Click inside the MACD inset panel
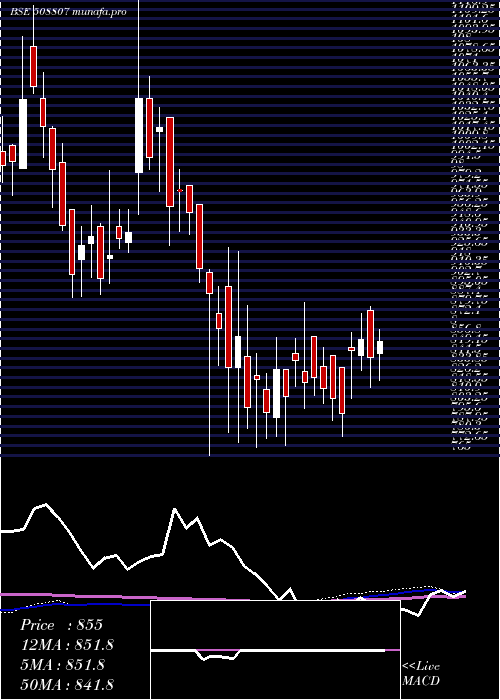500x700 pixels. pyautogui.click(x=275, y=650)
